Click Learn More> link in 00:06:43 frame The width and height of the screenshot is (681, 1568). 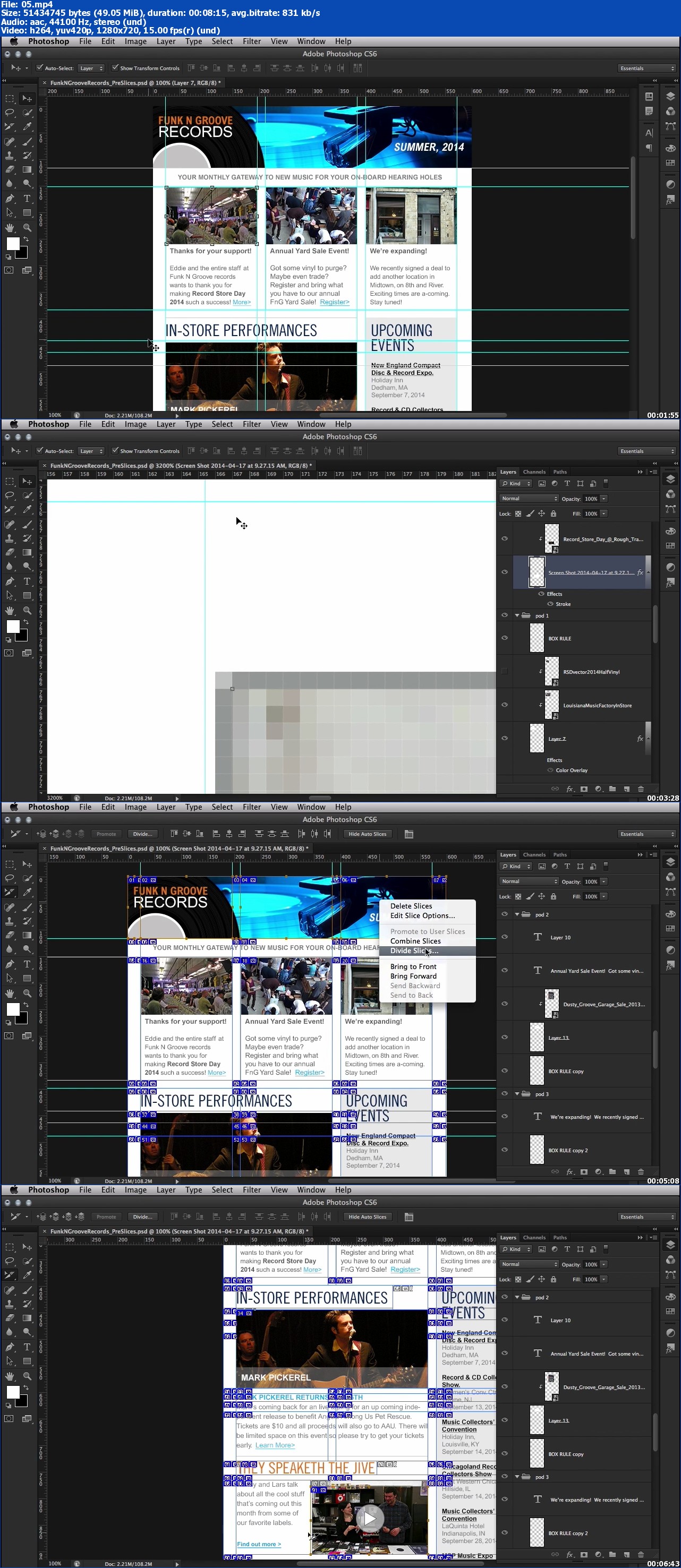click(x=275, y=1445)
